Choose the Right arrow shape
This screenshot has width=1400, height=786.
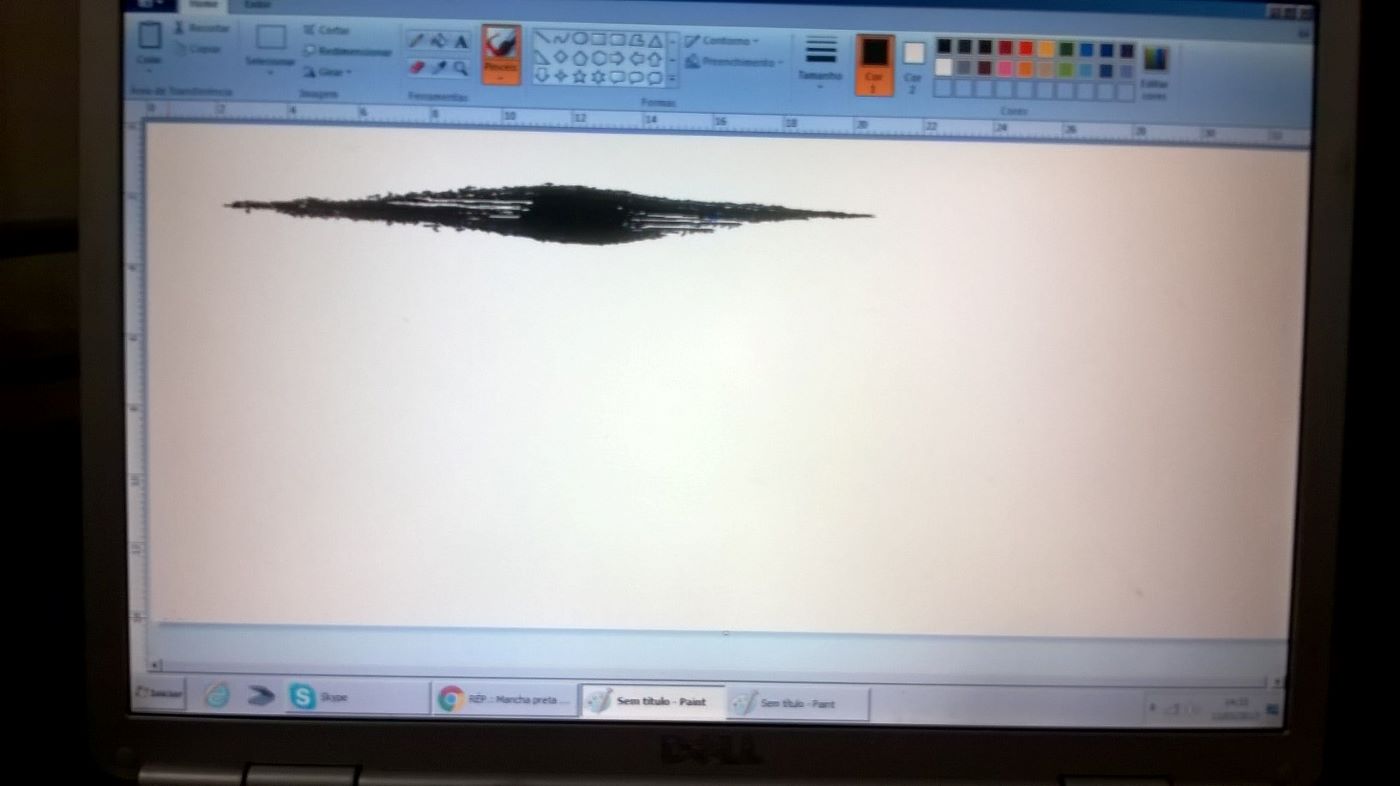coord(617,59)
